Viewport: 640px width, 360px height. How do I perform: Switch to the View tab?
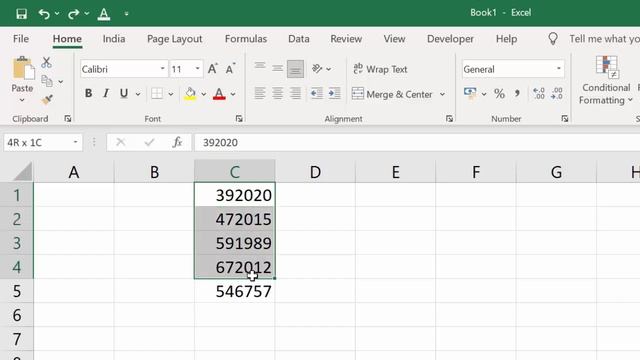(394, 39)
